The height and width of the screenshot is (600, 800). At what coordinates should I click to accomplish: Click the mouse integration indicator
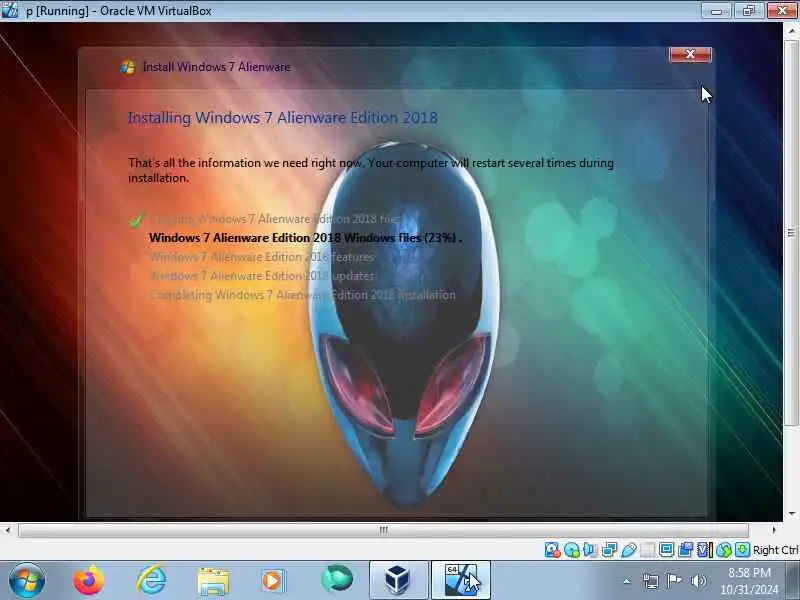(x=723, y=549)
